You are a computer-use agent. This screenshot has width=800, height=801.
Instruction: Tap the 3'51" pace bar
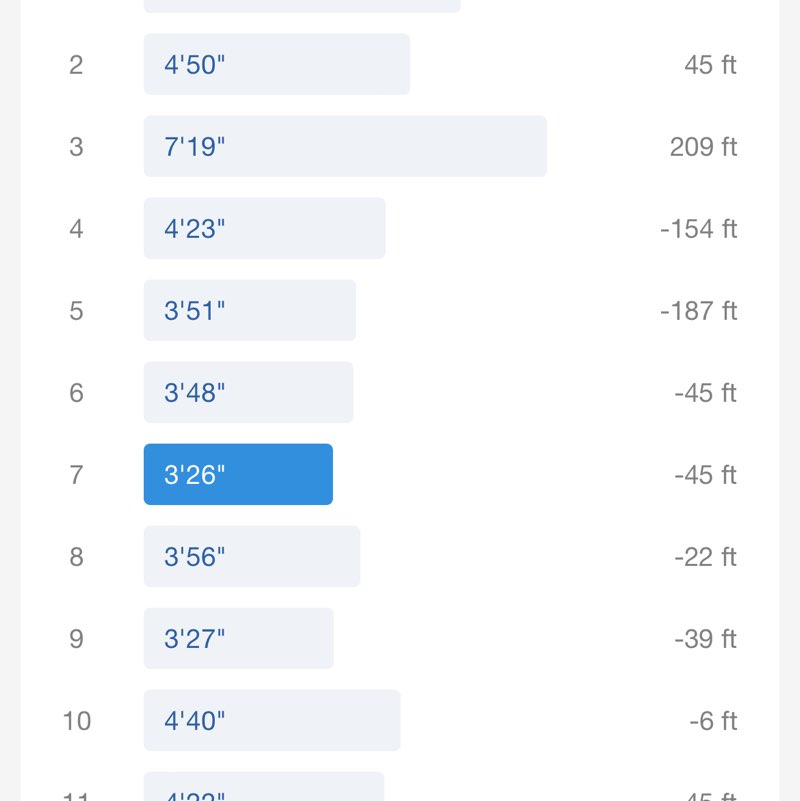click(249, 311)
